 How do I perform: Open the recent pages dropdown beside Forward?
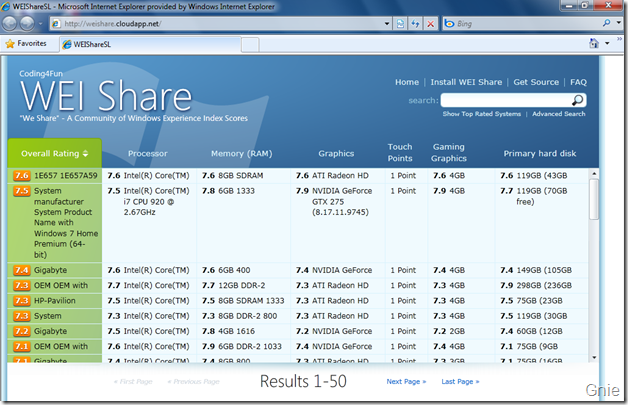pyautogui.click(x=40, y=24)
